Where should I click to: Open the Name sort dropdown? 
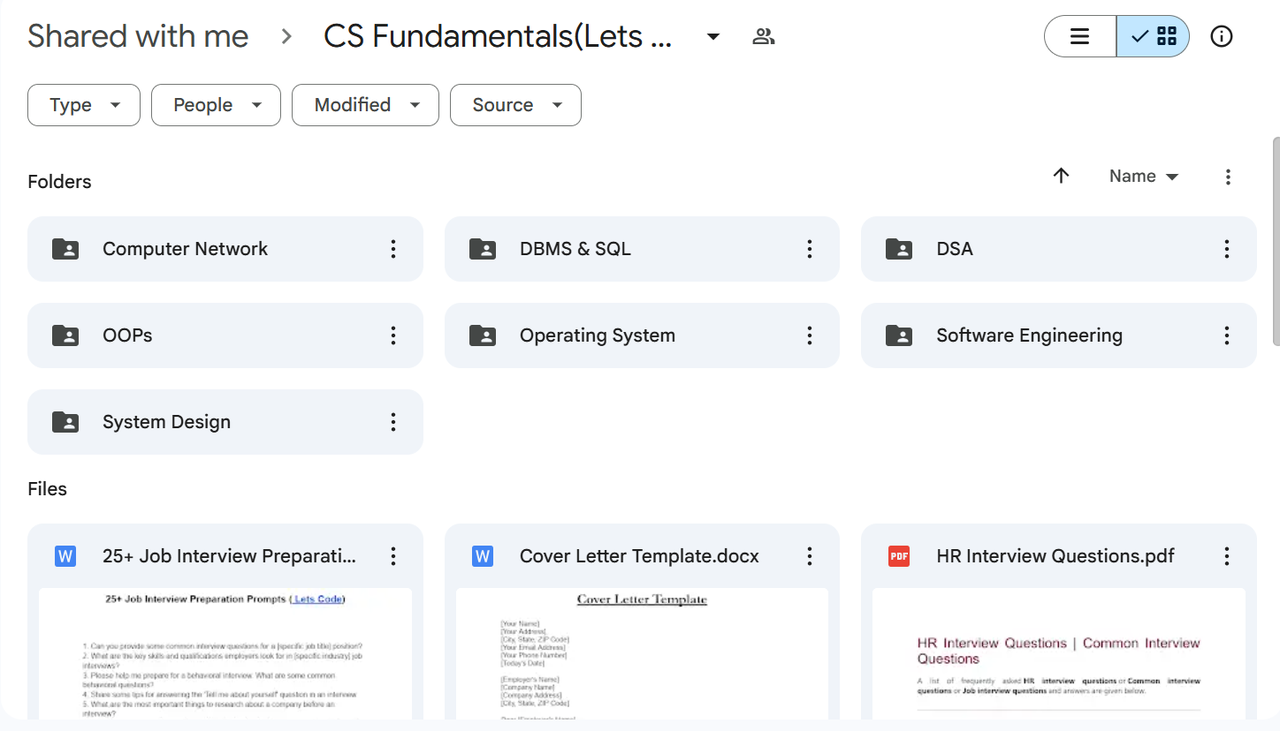tap(1143, 176)
